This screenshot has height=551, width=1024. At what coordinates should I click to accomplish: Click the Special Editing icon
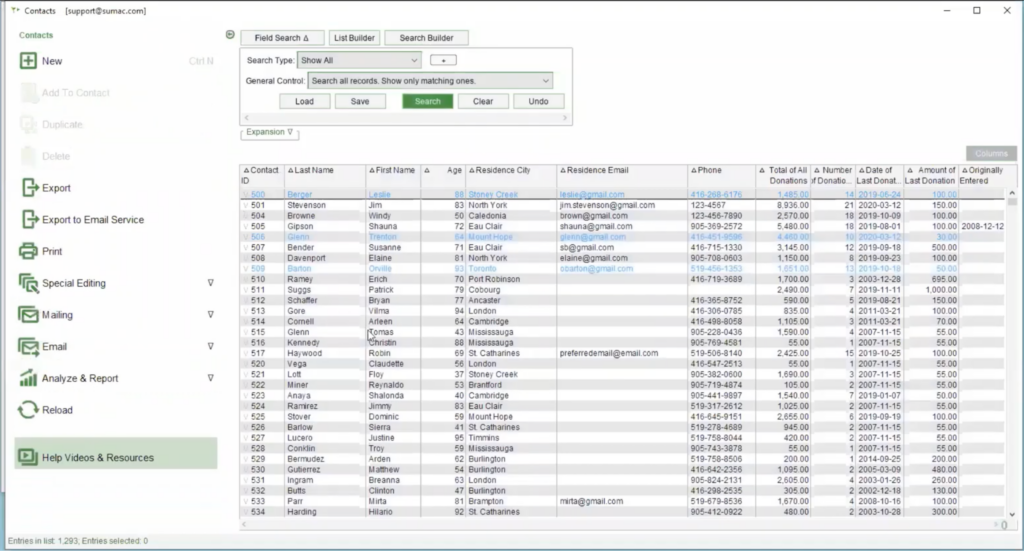point(28,283)
